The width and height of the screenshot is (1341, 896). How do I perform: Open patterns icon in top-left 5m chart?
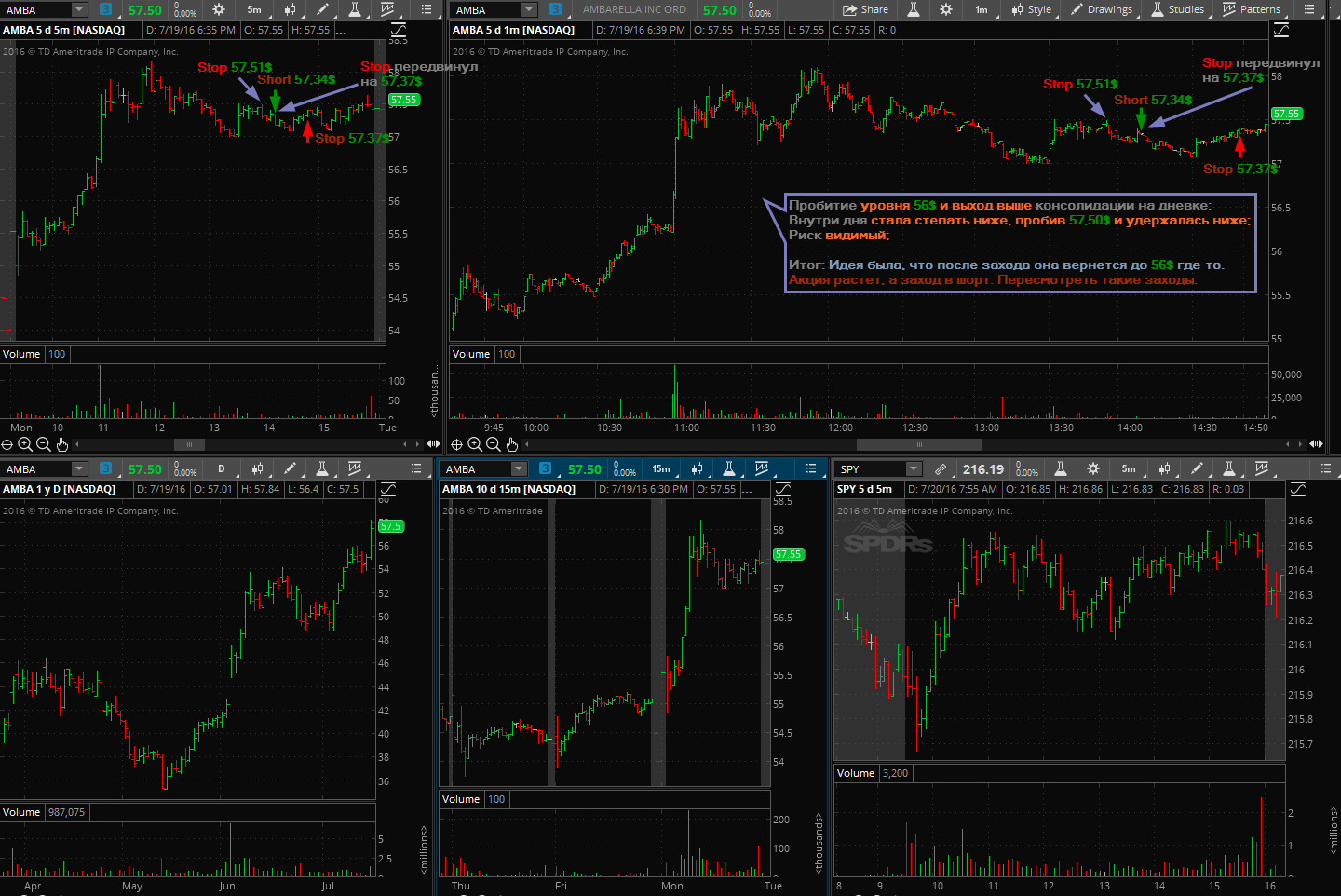click(x=387, y=9)
